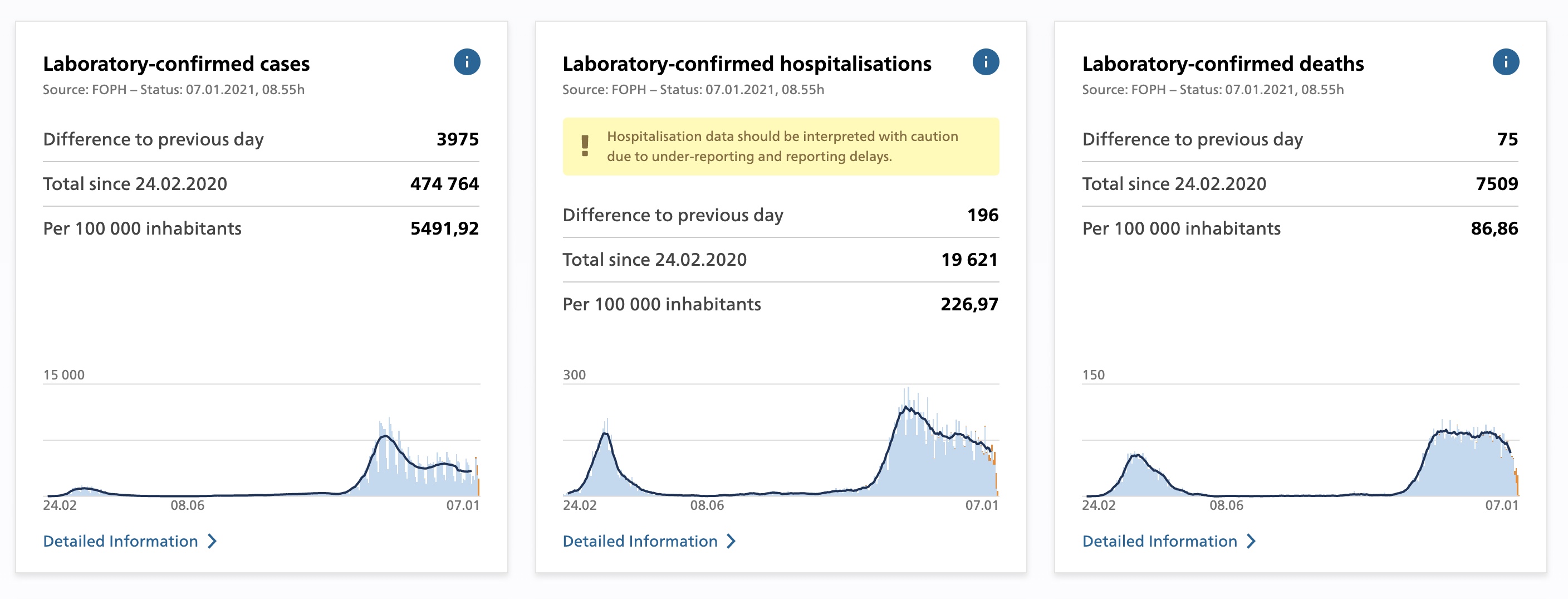Click the info icon on the cases card
The image size is (1568, 599).
coord(467,62)
